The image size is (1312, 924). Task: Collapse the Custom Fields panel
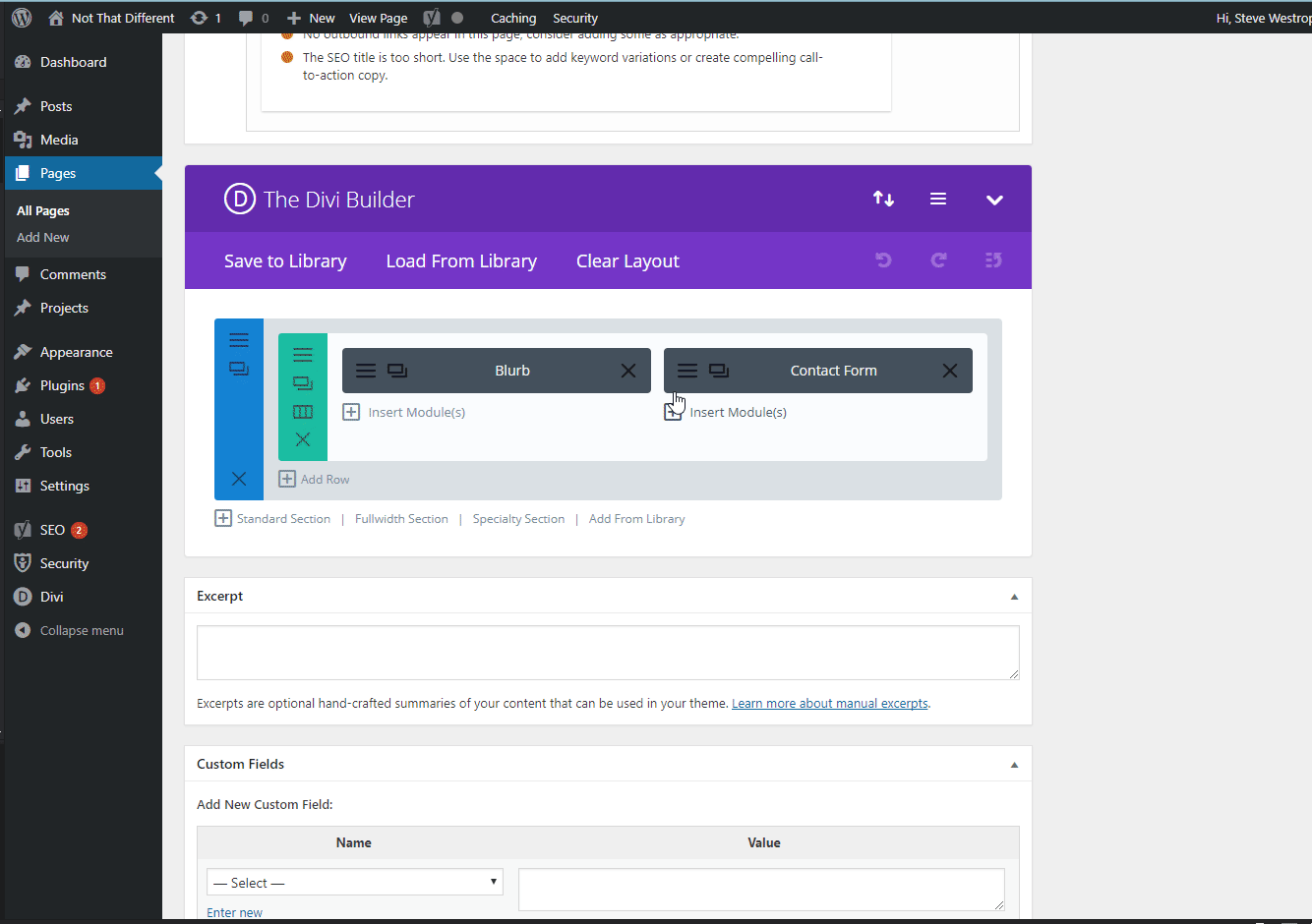pyautogui.click(x=1014, y=765)
